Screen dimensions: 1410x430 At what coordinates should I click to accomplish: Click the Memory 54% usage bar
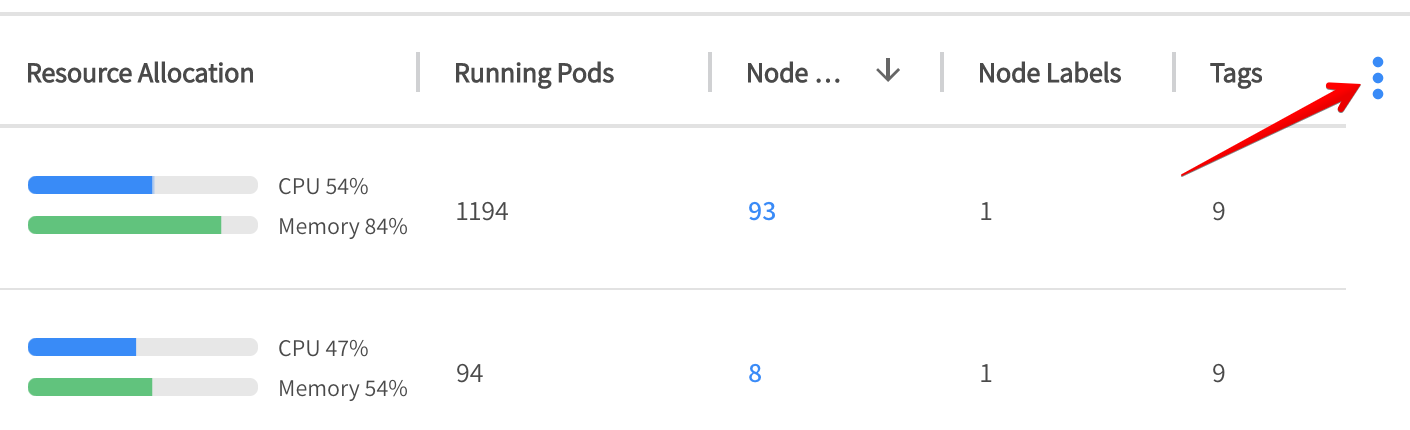(143, 387)
